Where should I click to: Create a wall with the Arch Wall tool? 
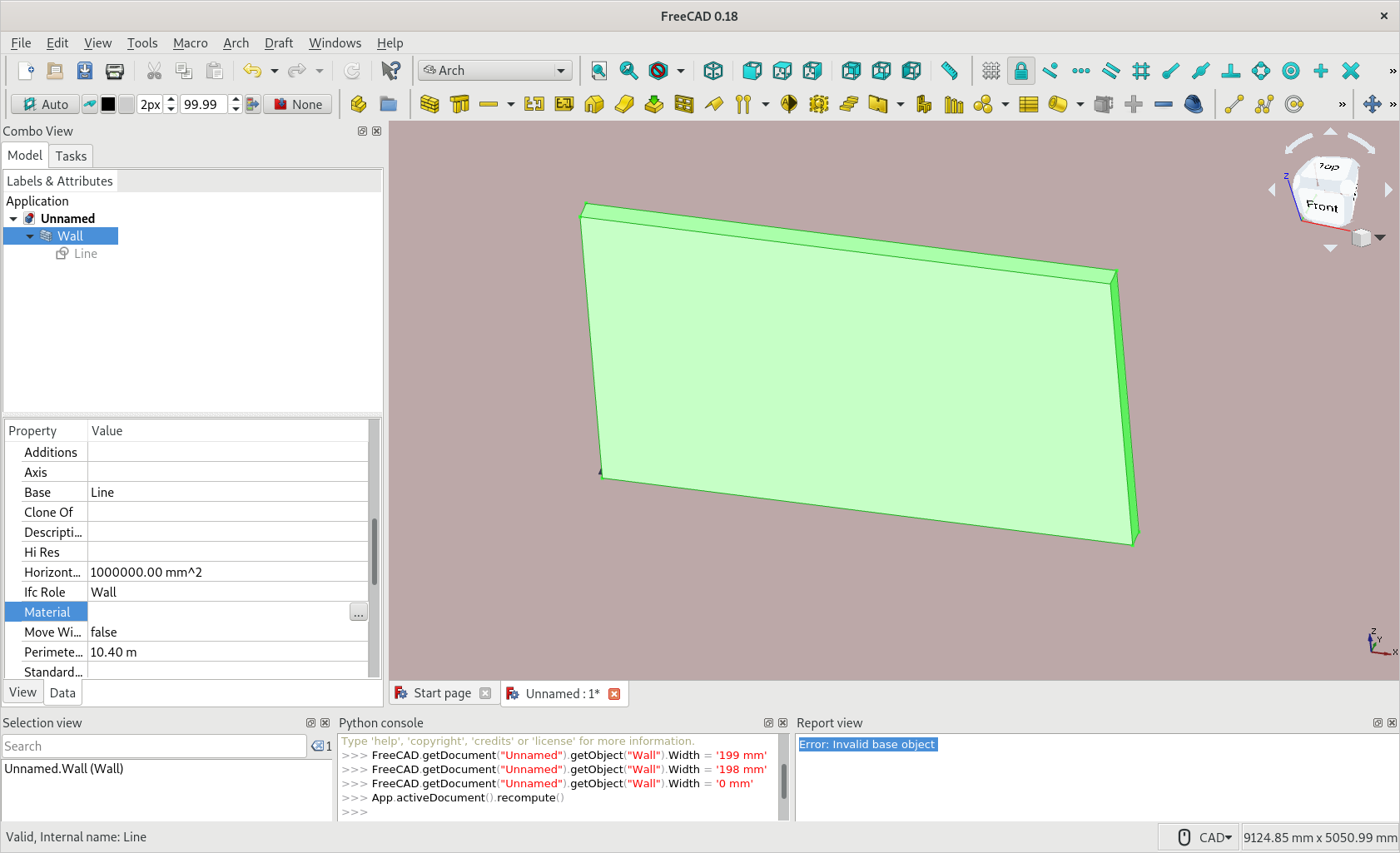(x=429, y=104)
